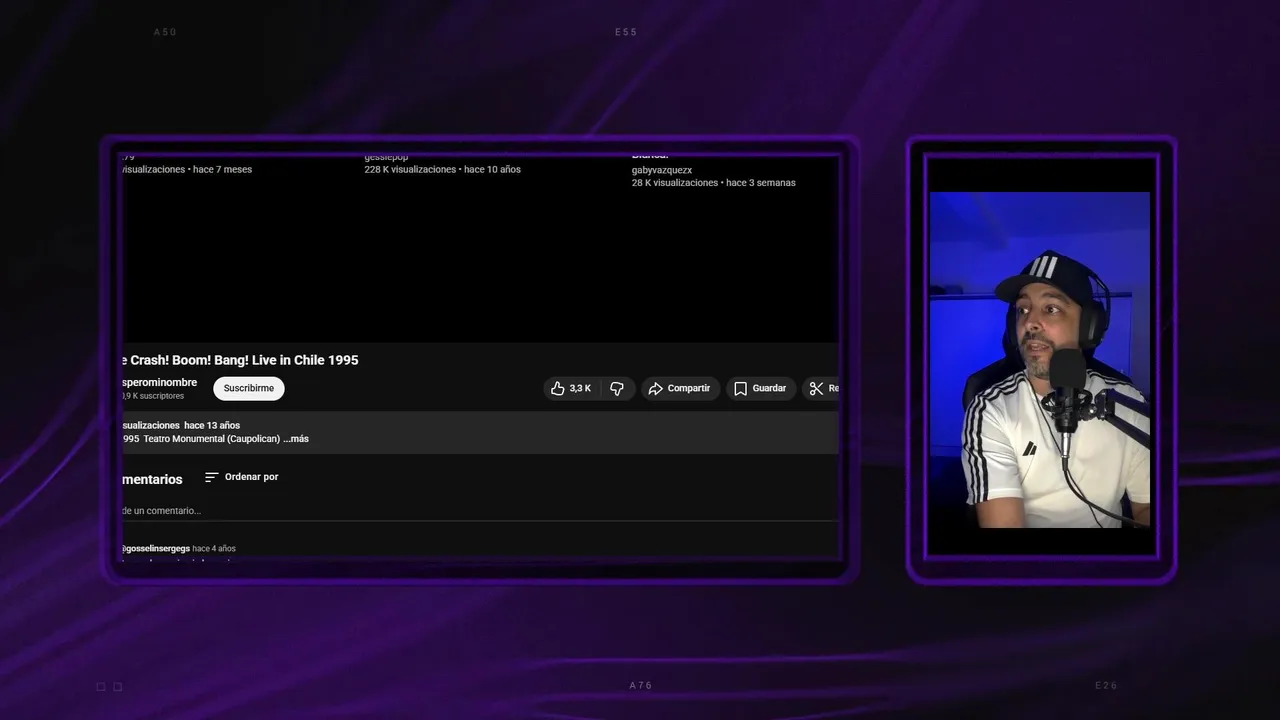1280x720 pixels.
Task: Click text '28 K visualizaciones • hace 3 semanas'
Action: 713,183
